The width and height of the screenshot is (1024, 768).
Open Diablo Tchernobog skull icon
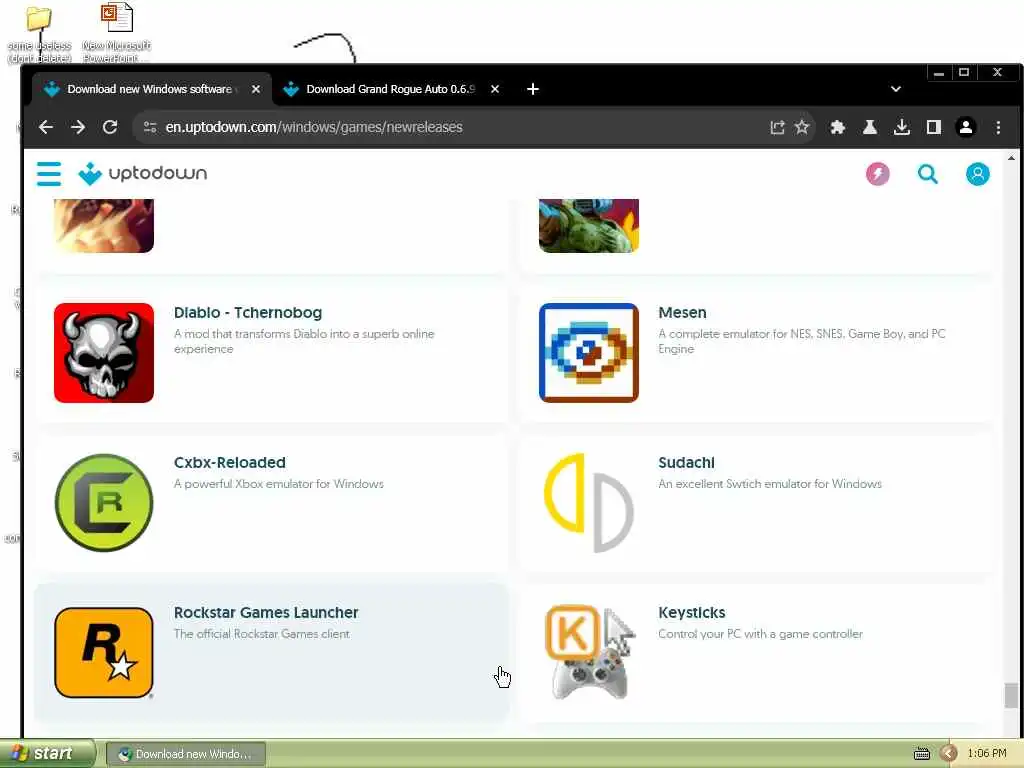(x=104, y=353)
